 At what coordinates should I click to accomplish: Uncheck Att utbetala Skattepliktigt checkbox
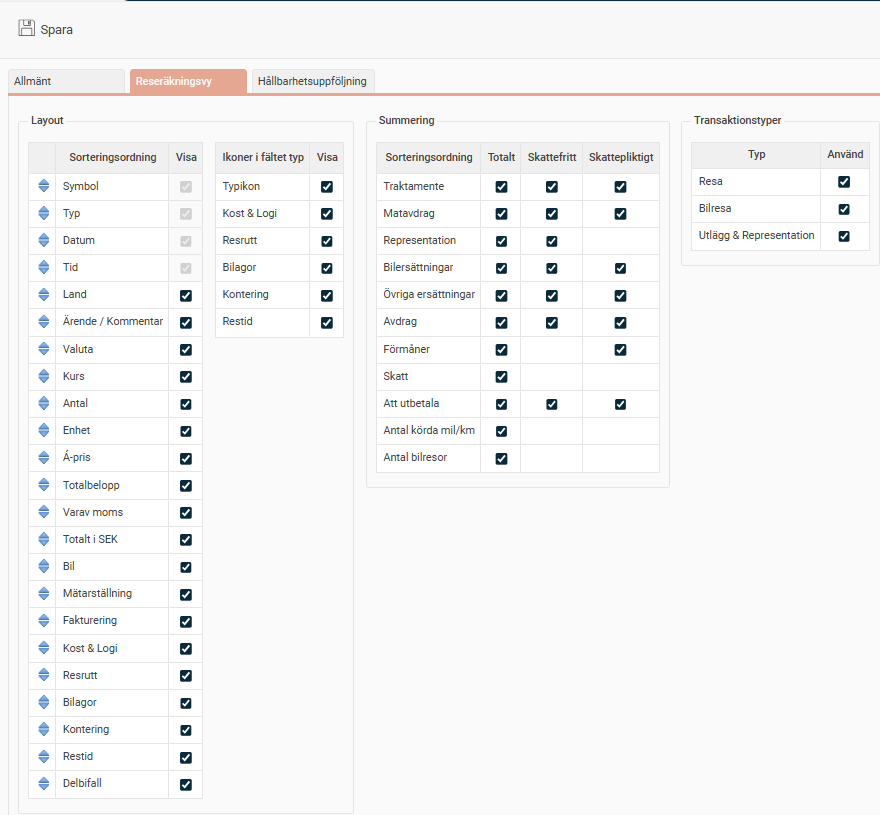[x=621, y=404]
